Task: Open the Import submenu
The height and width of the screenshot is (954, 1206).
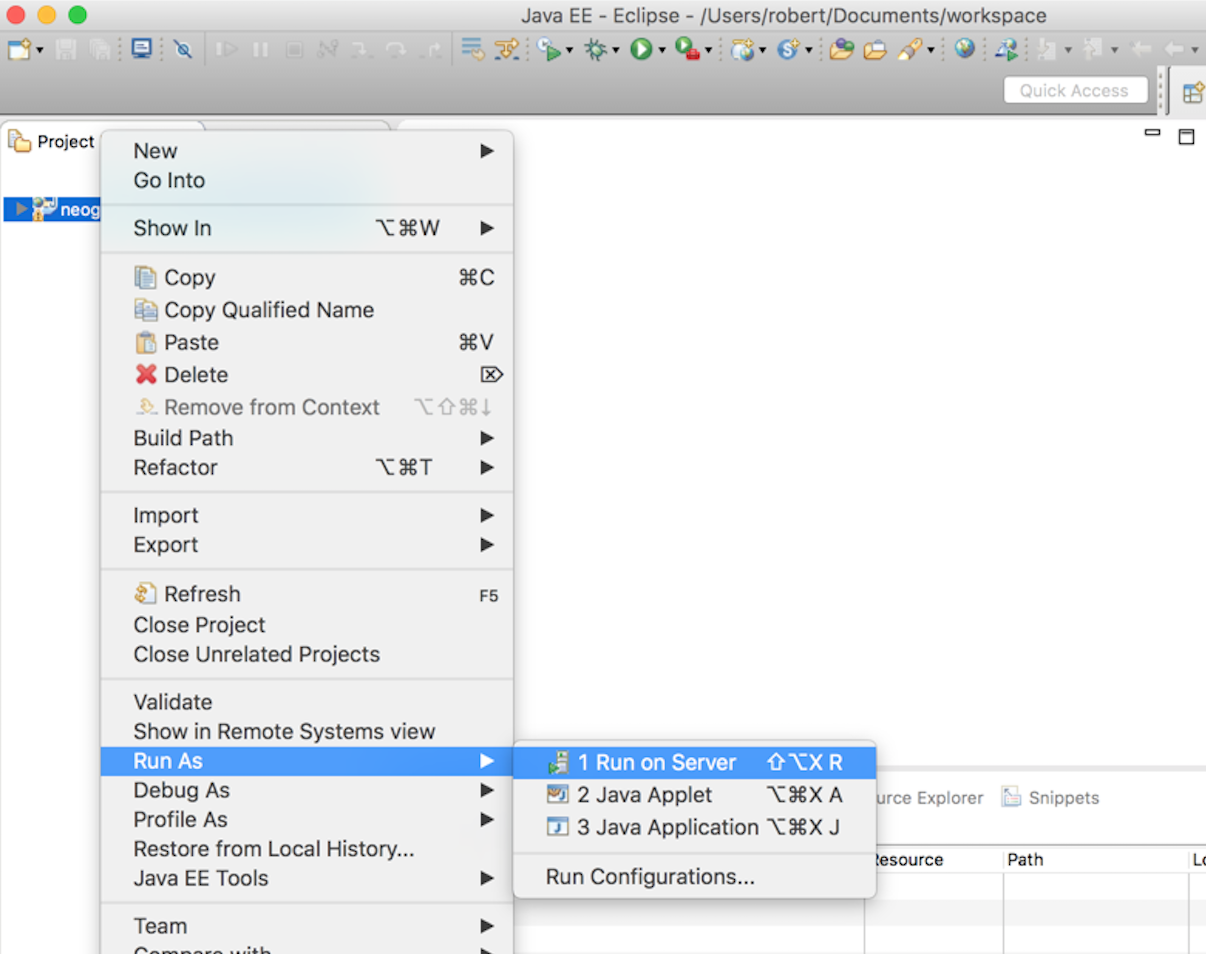Action: [x=307, y=516]
